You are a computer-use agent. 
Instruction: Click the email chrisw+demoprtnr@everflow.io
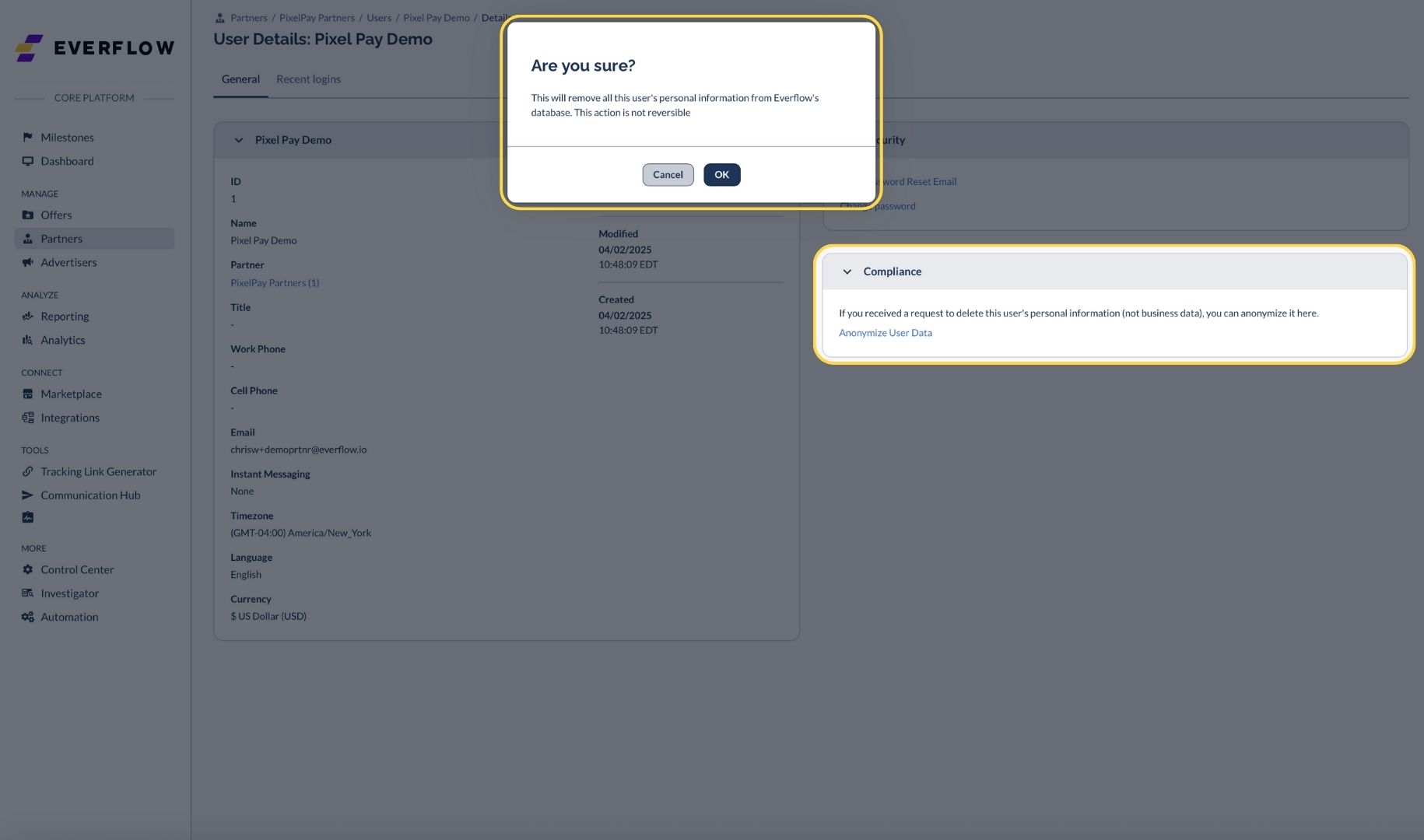point(299,450)
